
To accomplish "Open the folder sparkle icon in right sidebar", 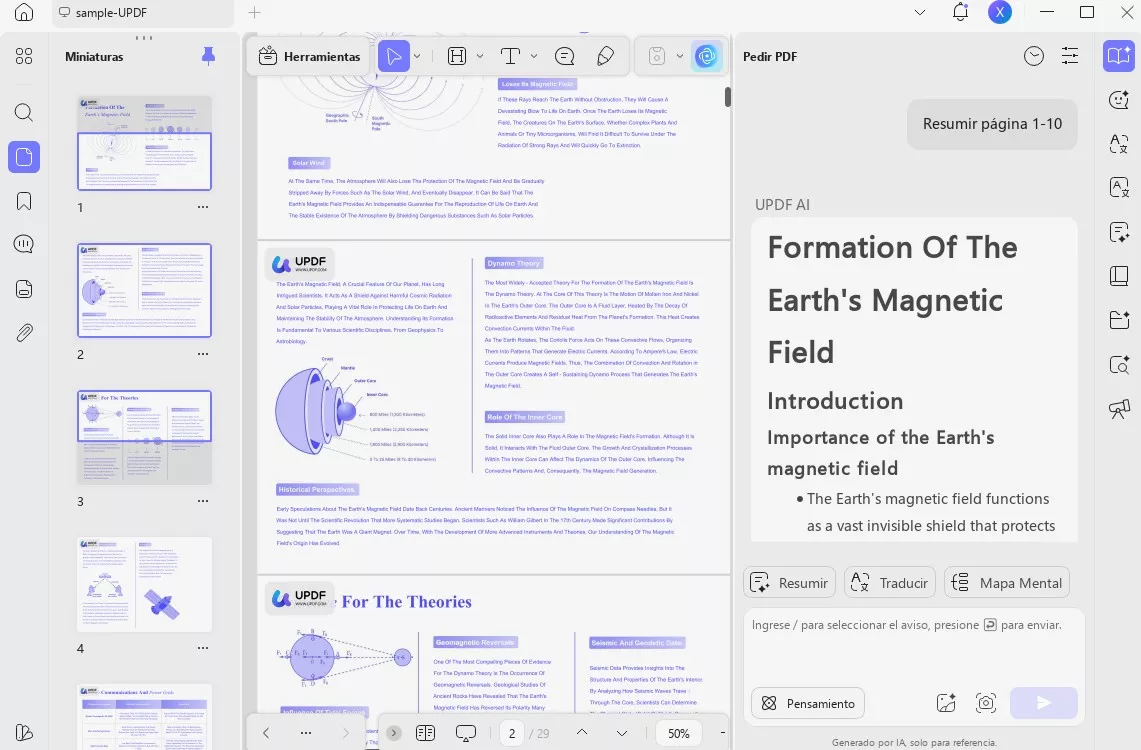I will click(x=1119, y=320).
